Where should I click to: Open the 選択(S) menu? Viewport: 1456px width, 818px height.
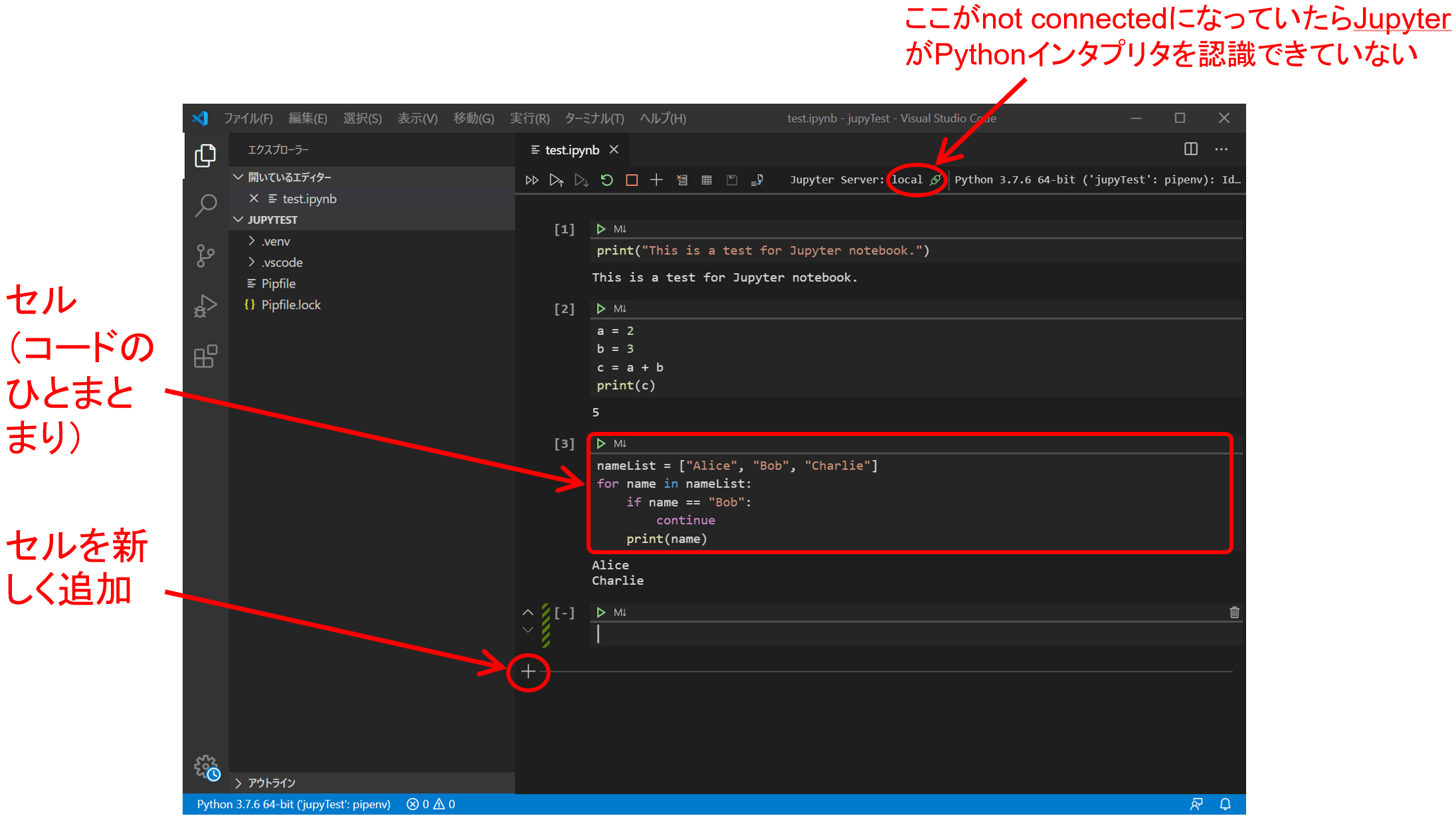tap(362, 118)
